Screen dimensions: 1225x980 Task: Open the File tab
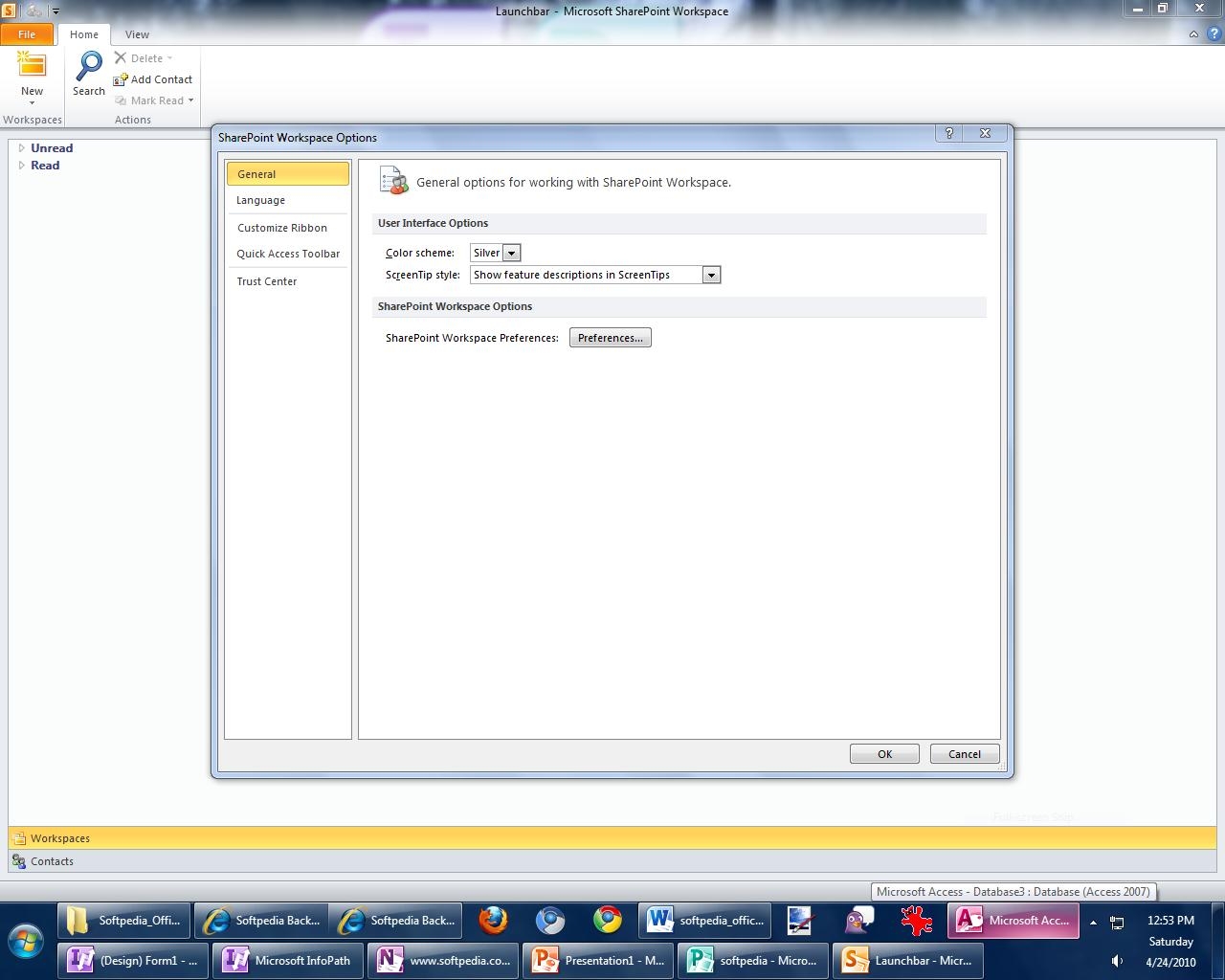pos(27,34)
